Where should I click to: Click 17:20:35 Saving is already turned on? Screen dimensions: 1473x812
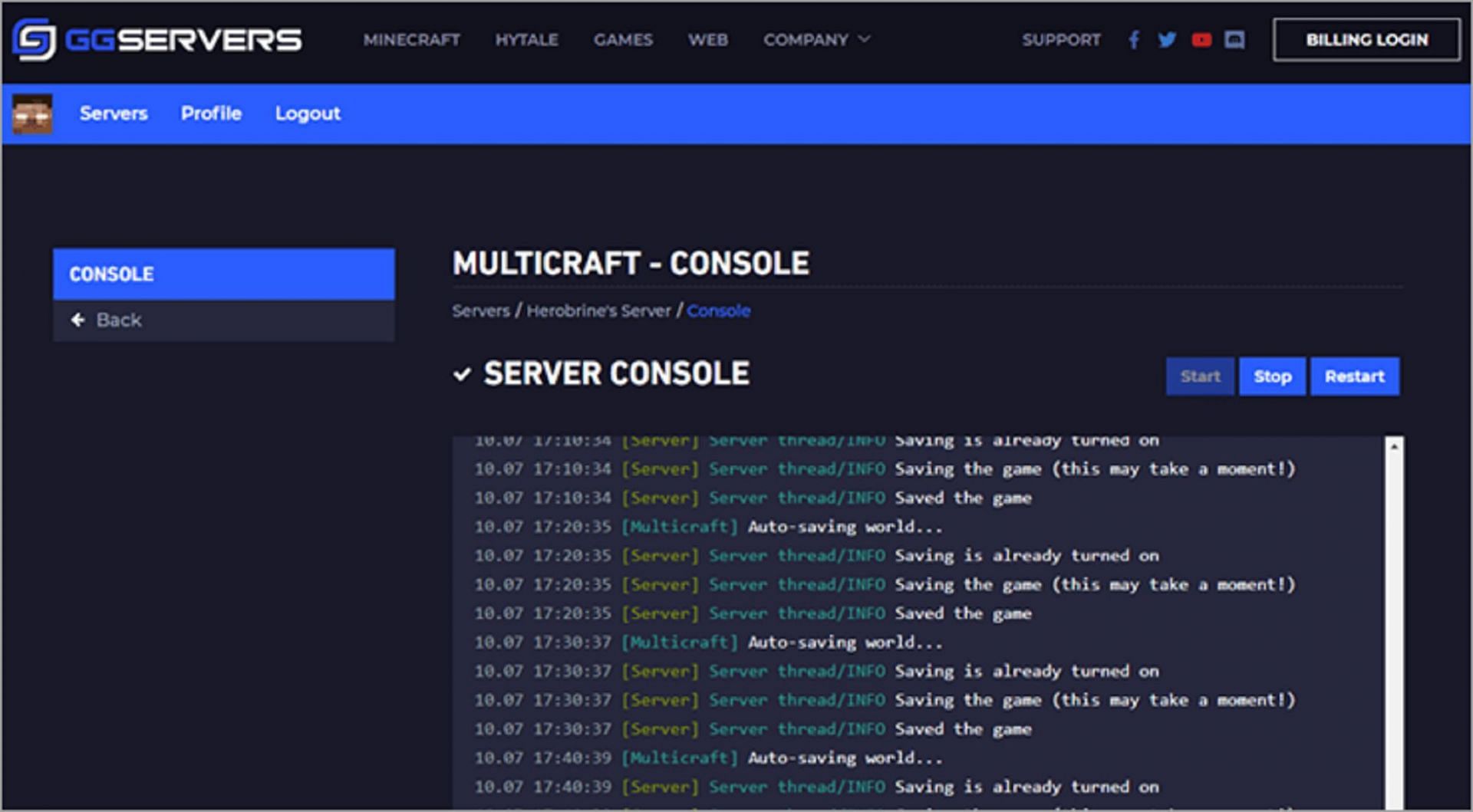(x=816, y=556)
